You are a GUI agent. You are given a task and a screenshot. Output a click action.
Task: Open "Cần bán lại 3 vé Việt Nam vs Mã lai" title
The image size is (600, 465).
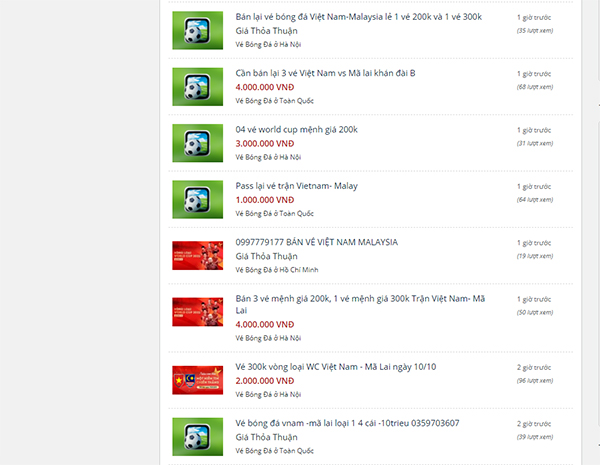click(x=325, y=74)
